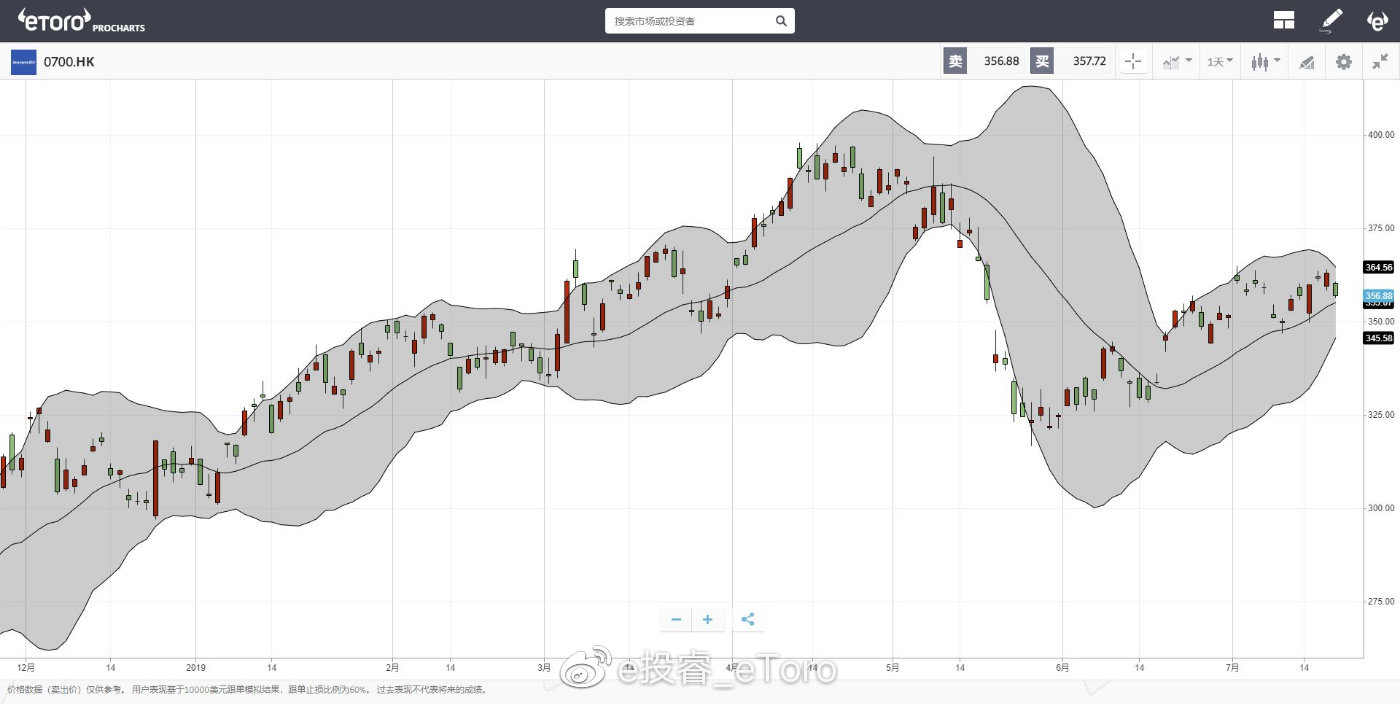This screenshot has width=1400, height=704.
Task: Open the compare instruments dropdown
Action: (1176, 62)
